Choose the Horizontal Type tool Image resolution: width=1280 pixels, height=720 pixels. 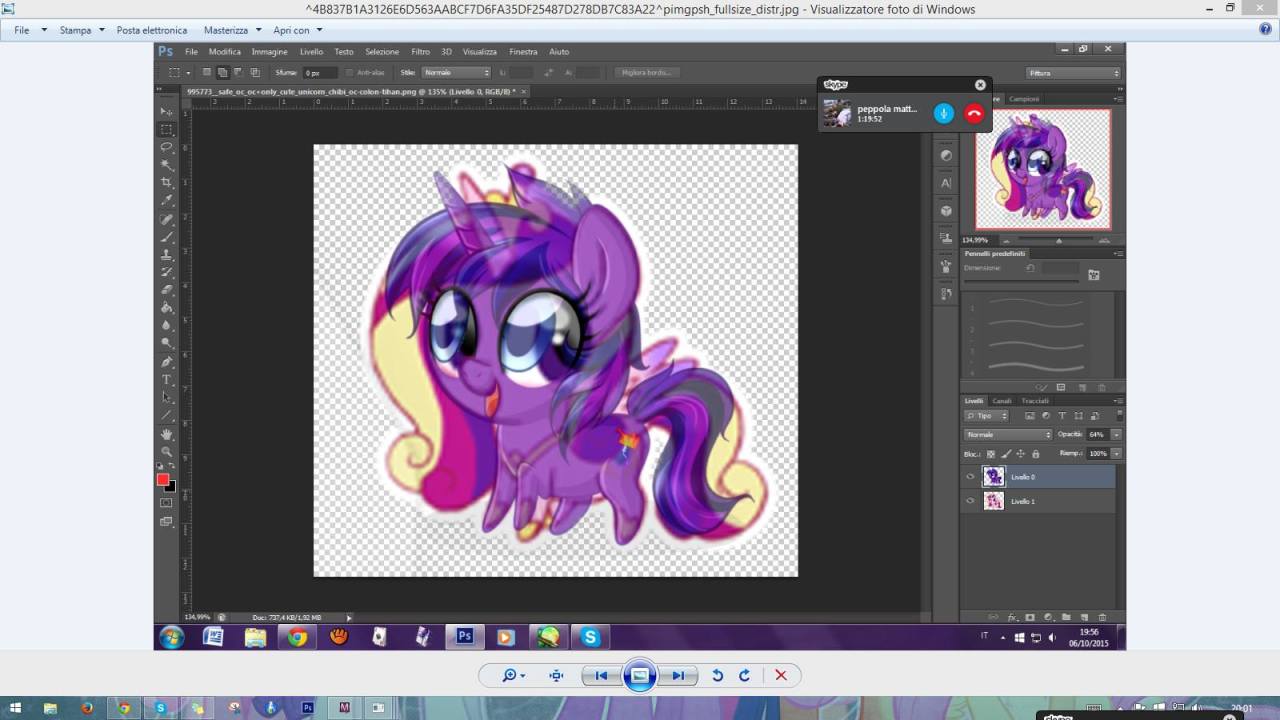[167, 380]
